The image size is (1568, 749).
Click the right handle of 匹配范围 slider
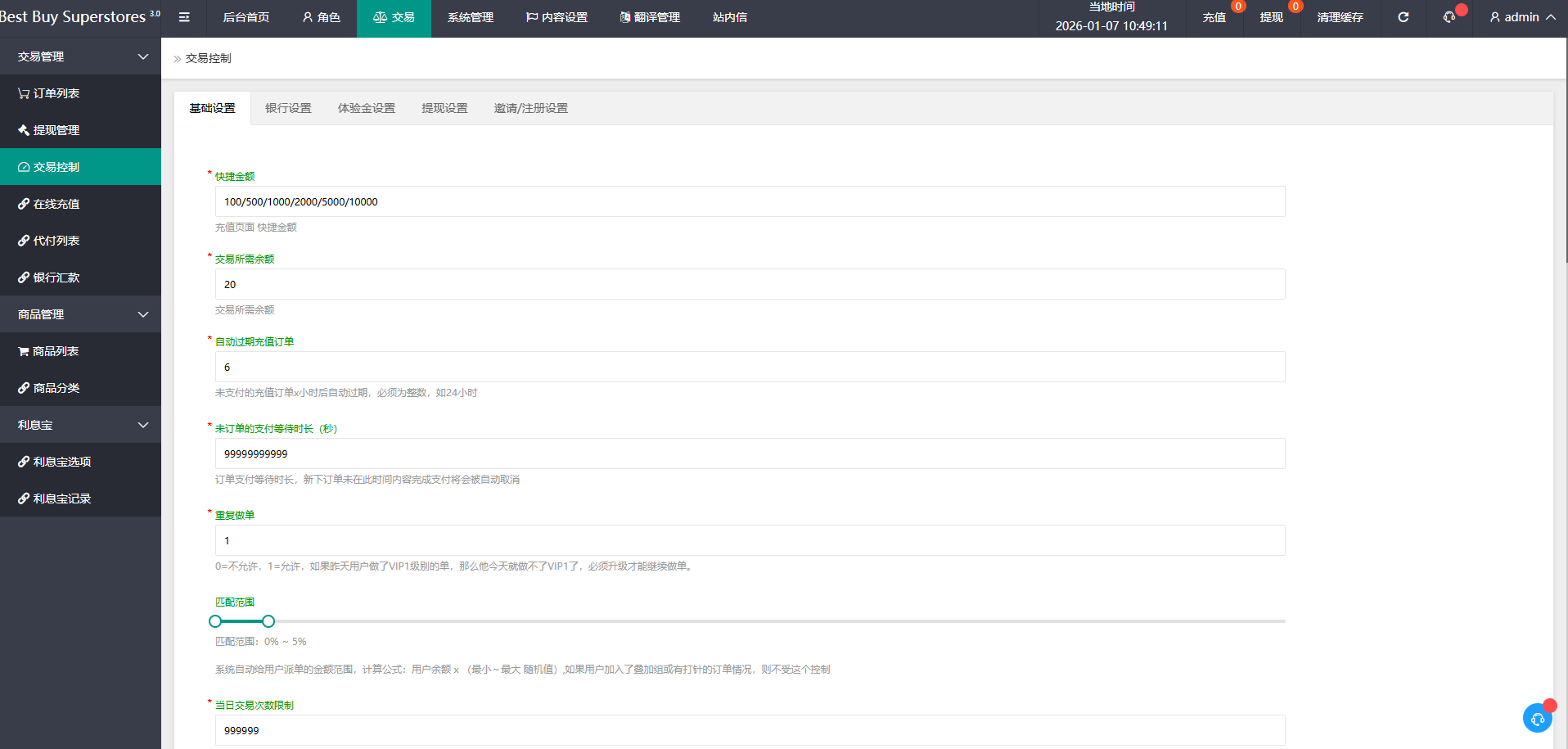pyautogui.click(x=268, y=621)
